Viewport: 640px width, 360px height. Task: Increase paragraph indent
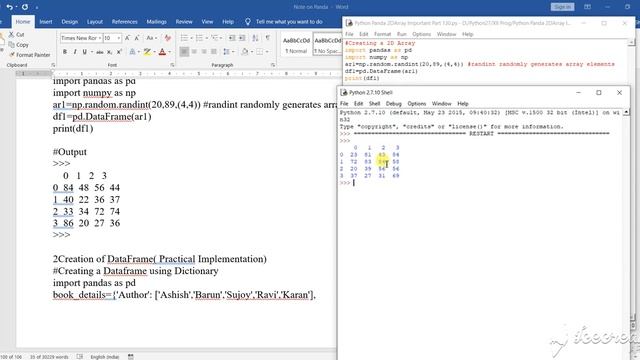click(242, 38)
